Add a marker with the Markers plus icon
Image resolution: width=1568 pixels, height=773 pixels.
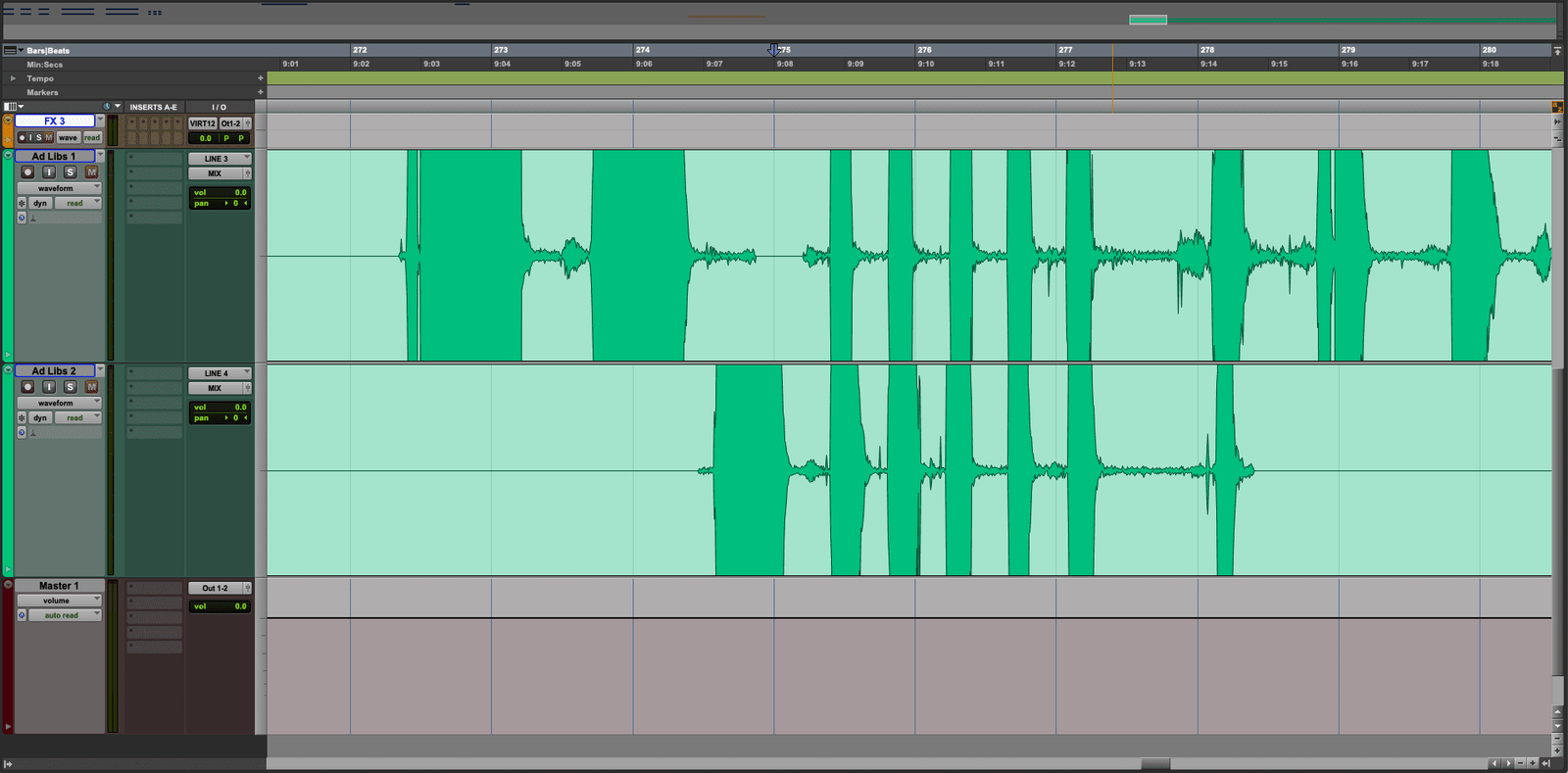click(261, 92)
